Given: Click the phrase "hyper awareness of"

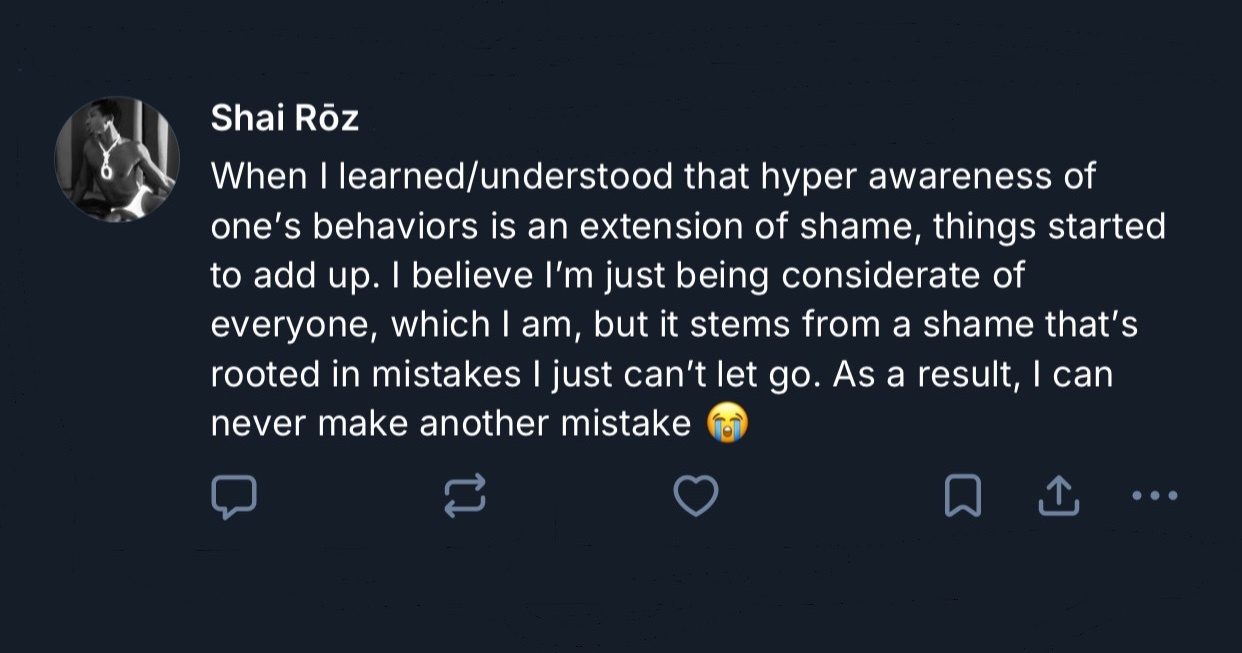Looking at the screenshot, I should (928, 177).
